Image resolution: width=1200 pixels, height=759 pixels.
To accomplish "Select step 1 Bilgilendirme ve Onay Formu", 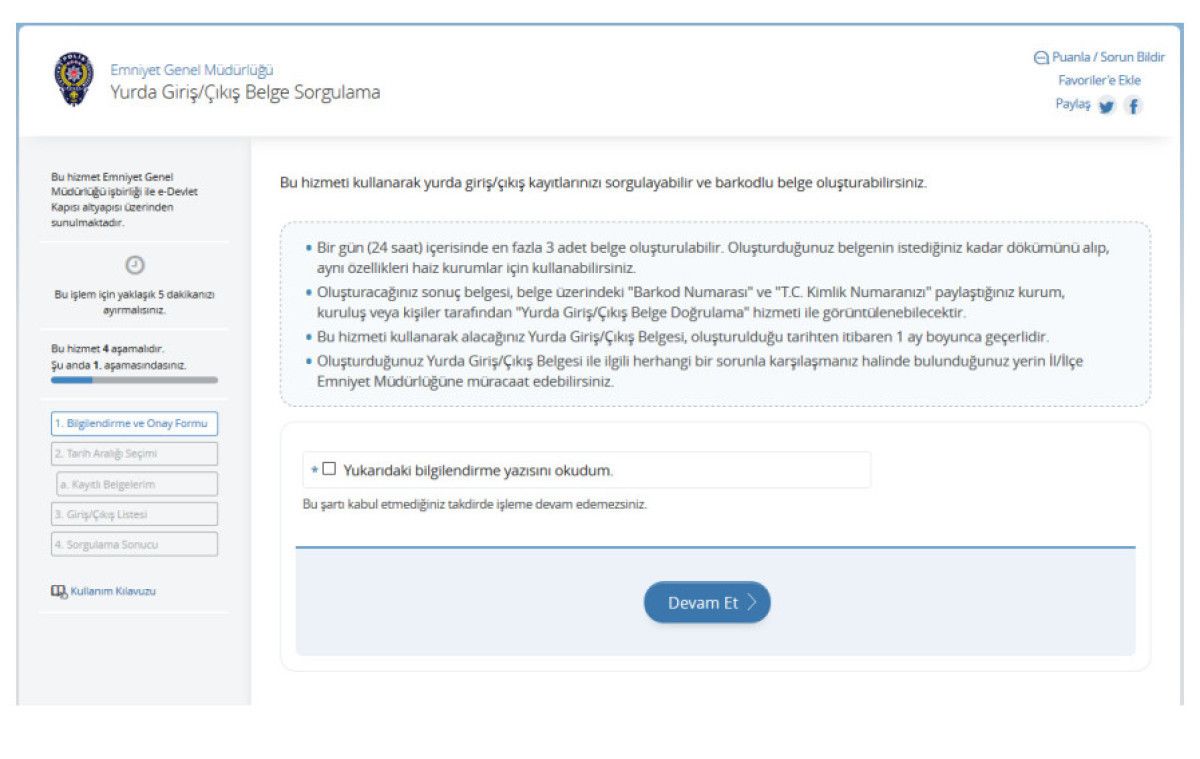I will pos(134,423).
